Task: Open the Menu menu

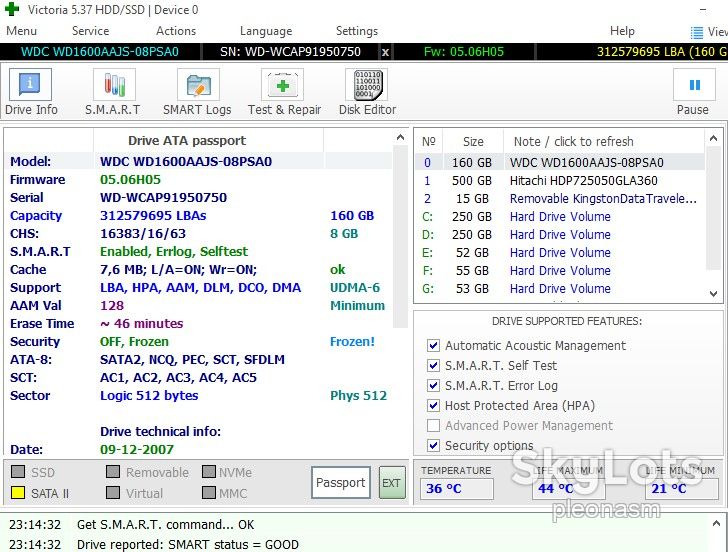Action: tap(21, 31)
